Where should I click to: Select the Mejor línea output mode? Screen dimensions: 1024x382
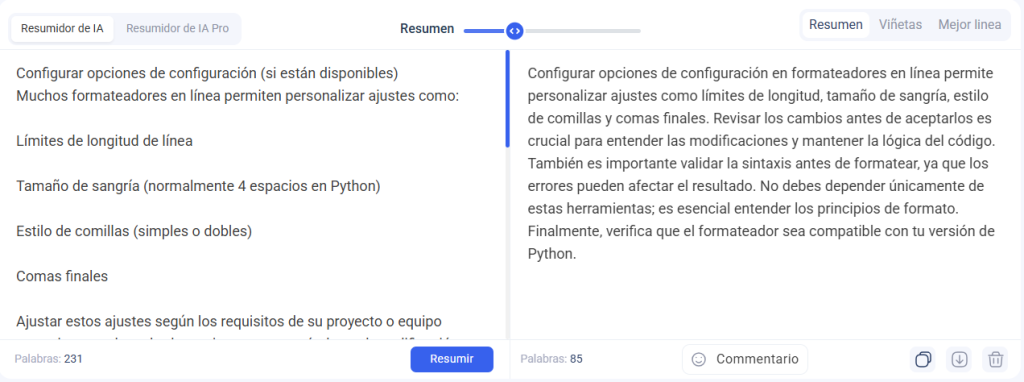969,25
